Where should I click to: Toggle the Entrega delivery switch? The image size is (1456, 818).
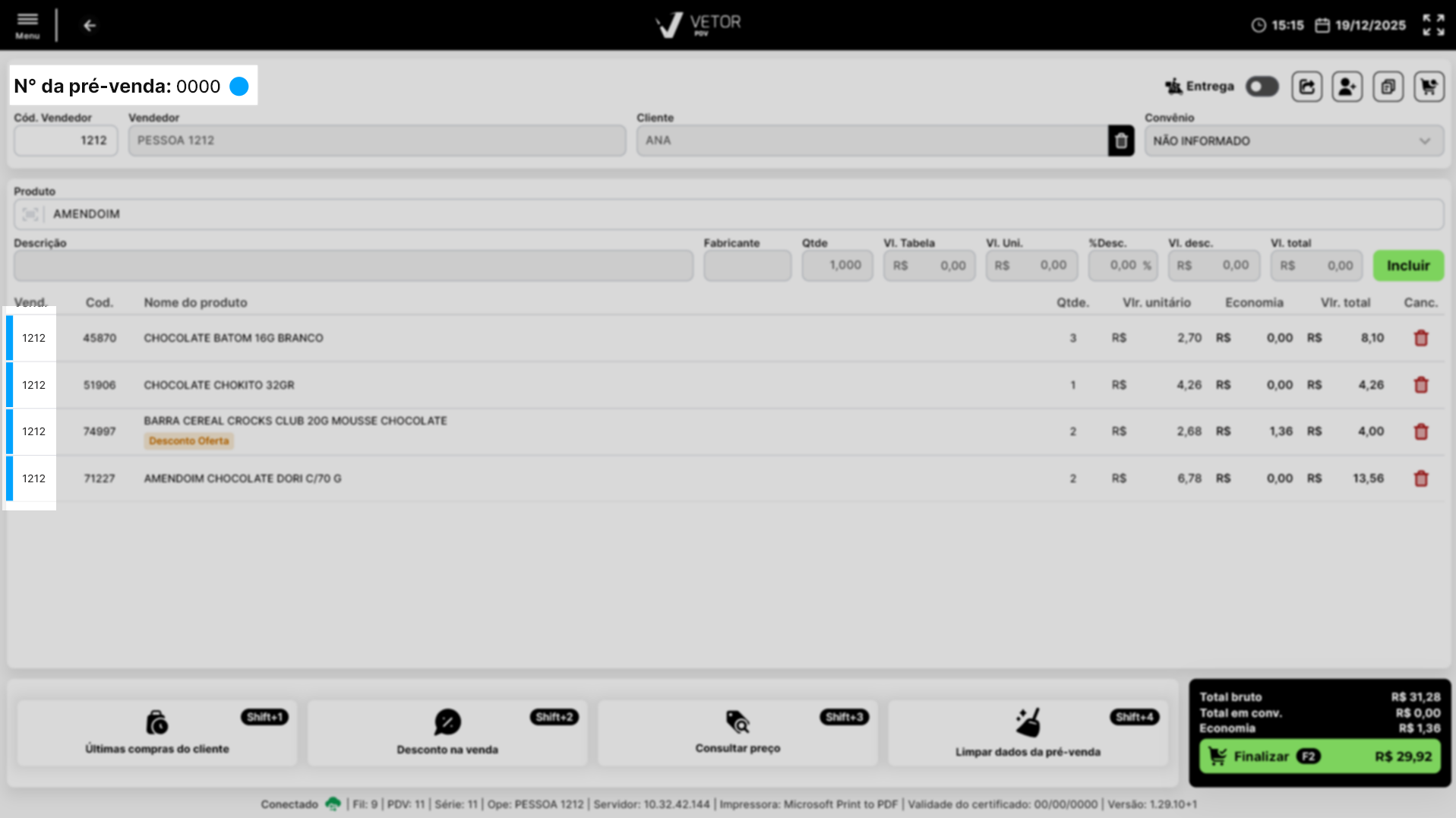pos(1262,87)
